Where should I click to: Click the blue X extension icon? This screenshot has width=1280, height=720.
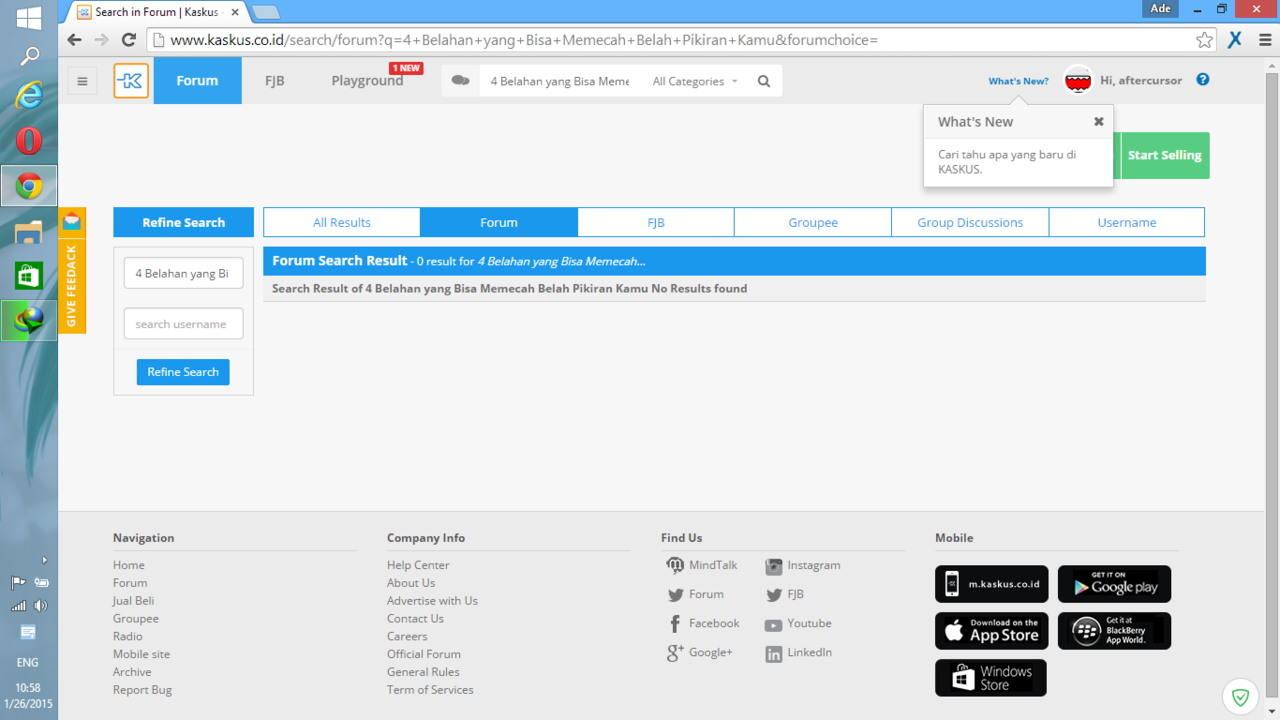[x=1235, y=40]
